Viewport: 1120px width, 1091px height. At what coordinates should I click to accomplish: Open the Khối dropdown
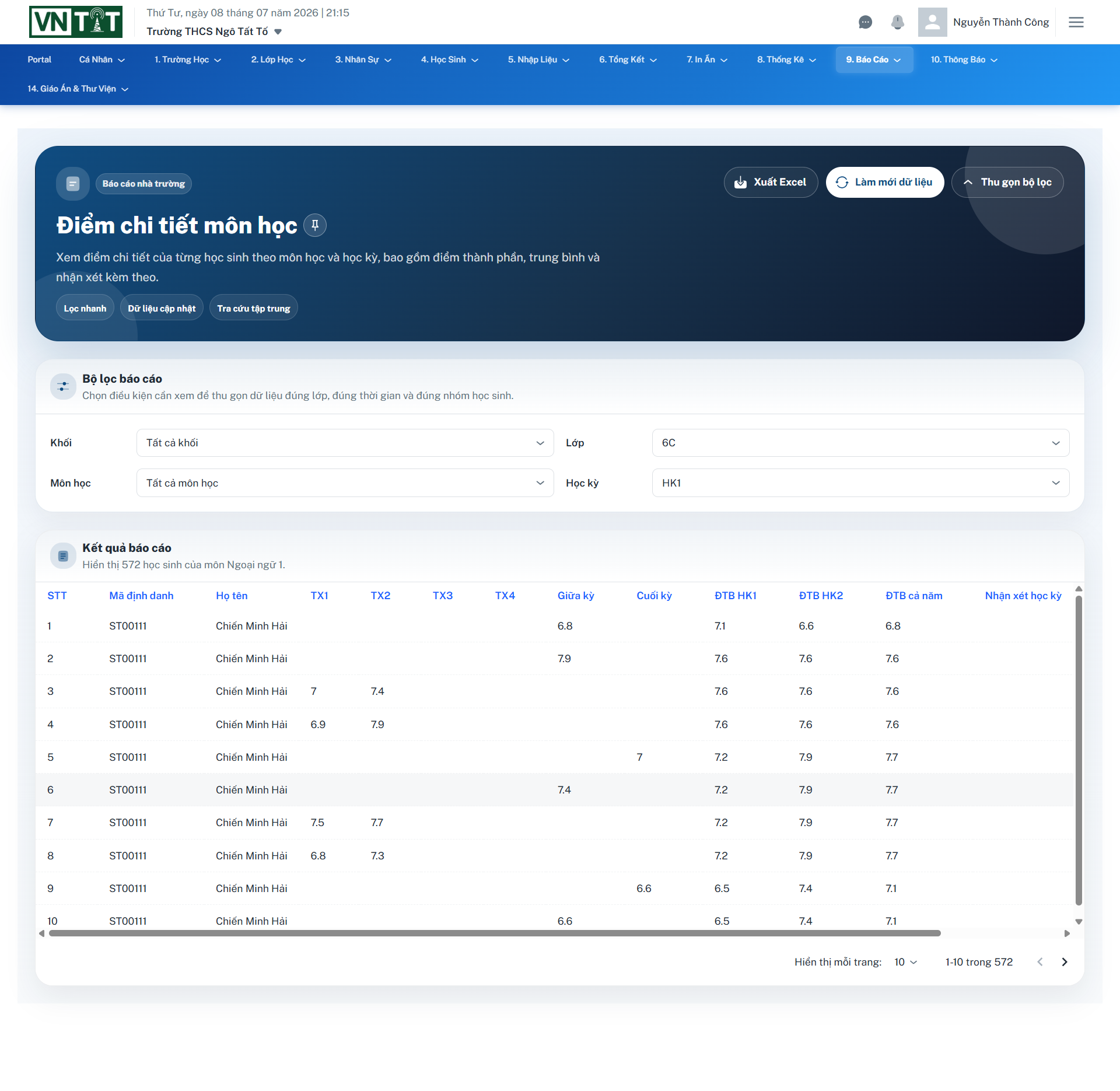tap(345, 443)
